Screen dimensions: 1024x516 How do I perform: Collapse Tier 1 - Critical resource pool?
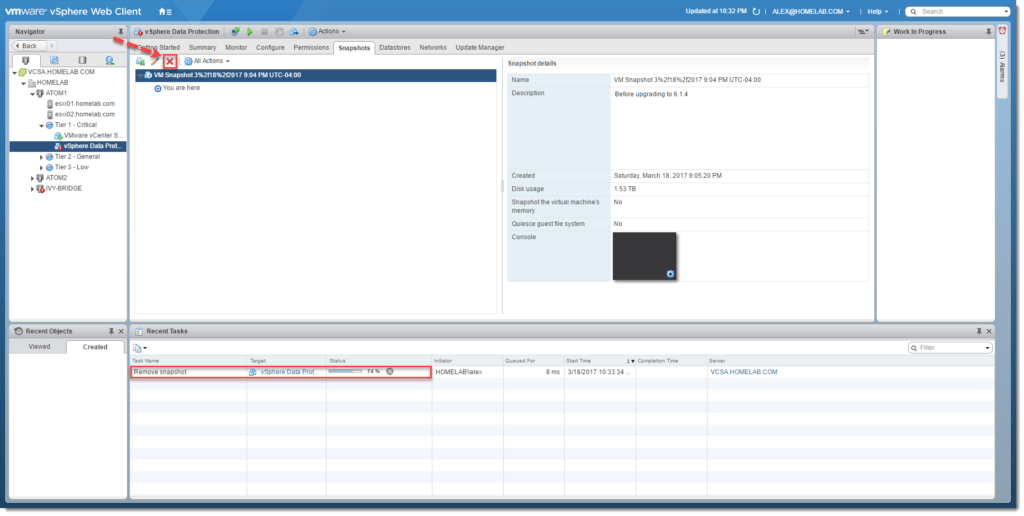[41, 125]
